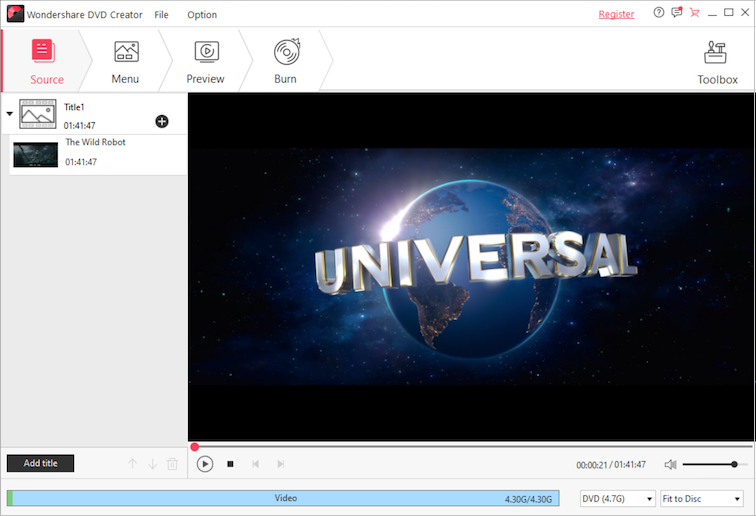Screen dimensions: 756x516
Task: Move the selected item up
Action: click(133, 464)
